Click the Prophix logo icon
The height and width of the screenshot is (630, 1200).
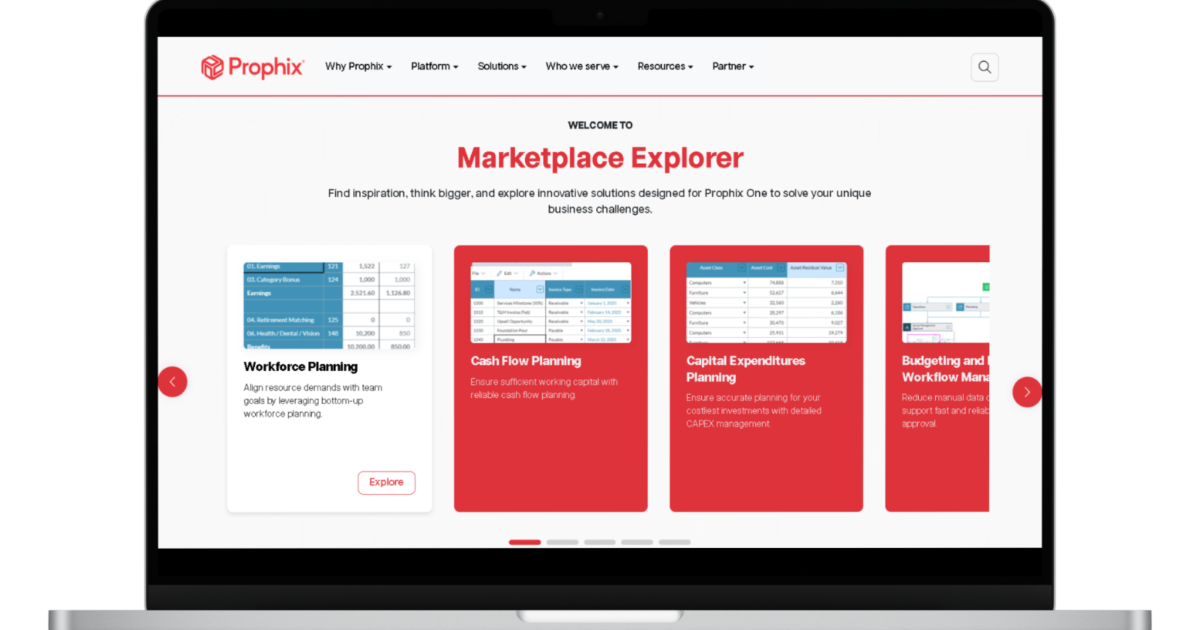click(x=213, y=65)
